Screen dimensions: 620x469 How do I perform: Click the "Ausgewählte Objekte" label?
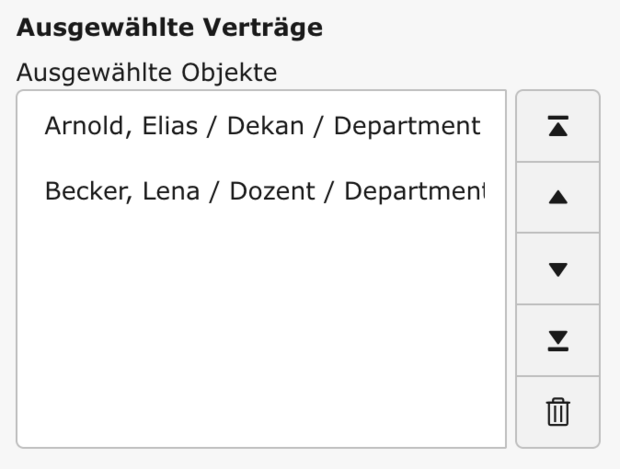[146, 72]
